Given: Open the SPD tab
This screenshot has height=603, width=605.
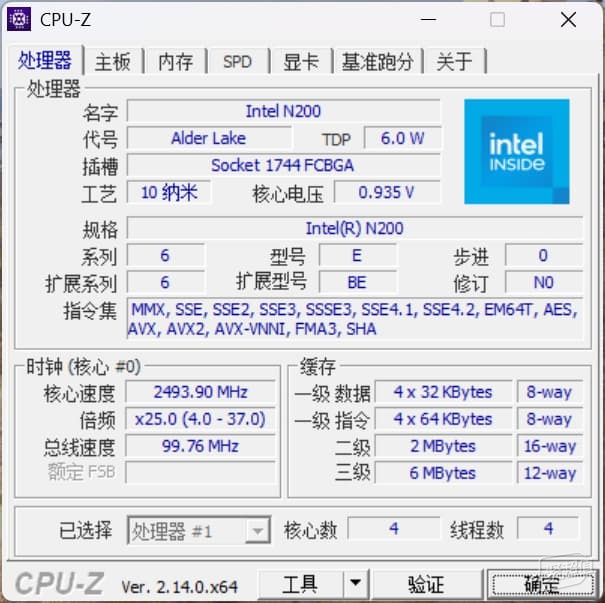Looking at the screenshot, I should (x=237, y=62).
